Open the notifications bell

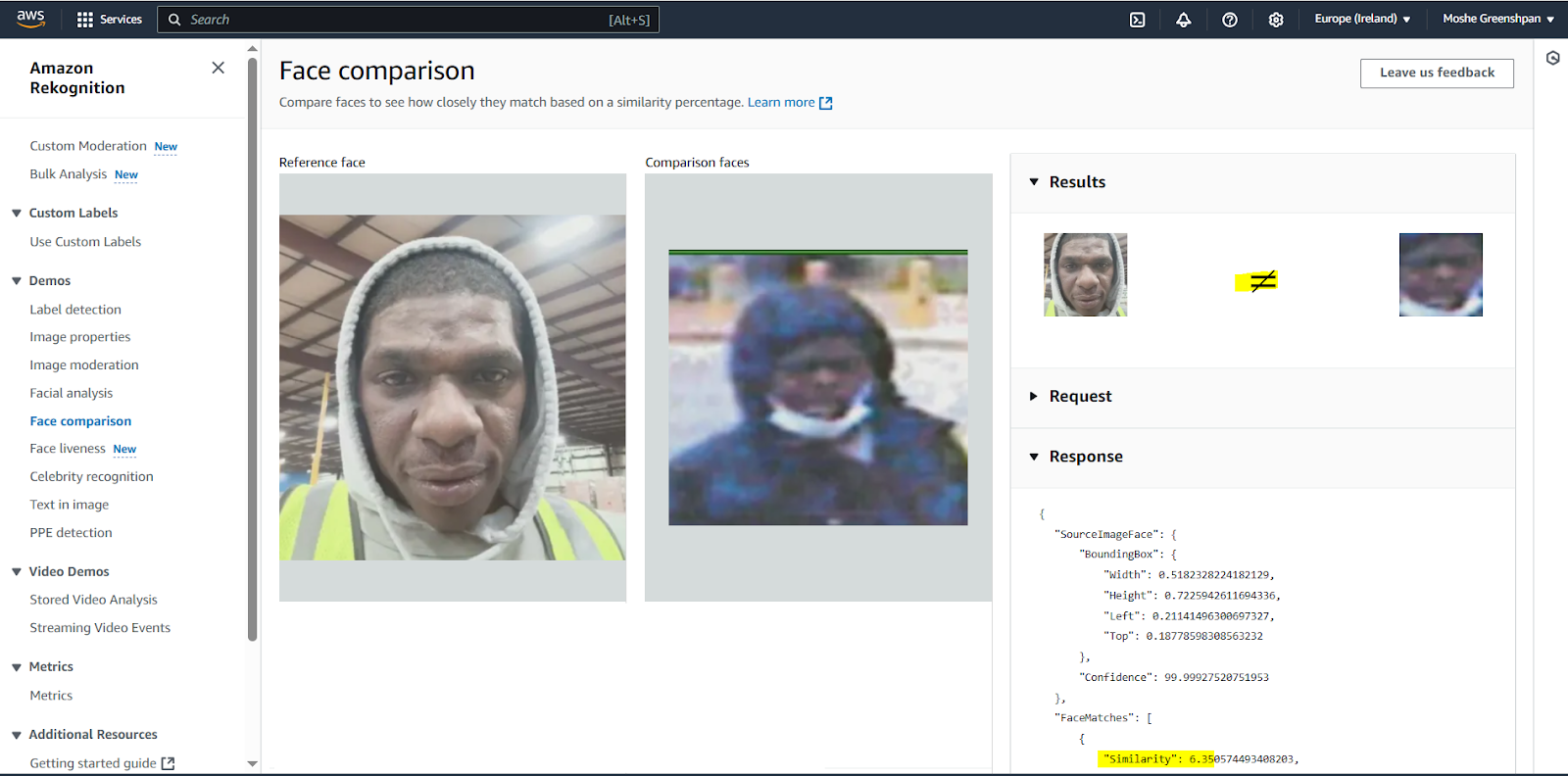[1183, 20]
